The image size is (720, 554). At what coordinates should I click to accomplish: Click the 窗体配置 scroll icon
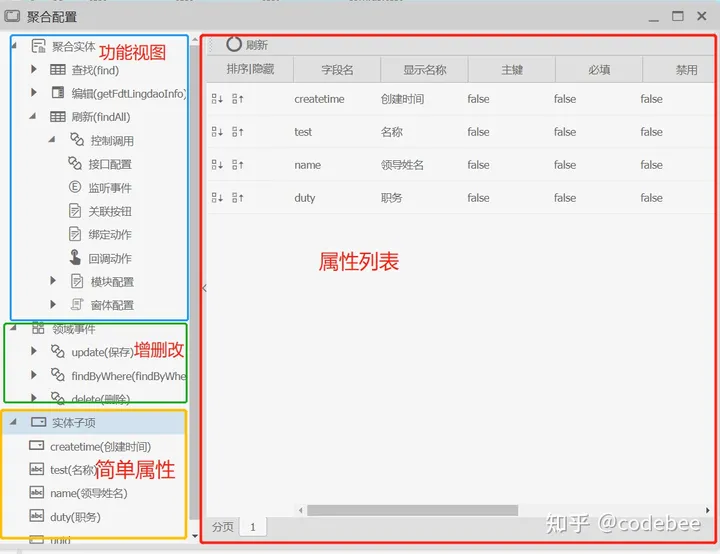[x=77, y=304]
